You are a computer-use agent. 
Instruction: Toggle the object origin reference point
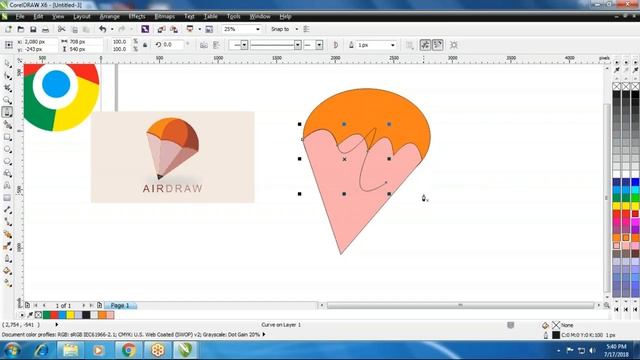coord(9,45)
